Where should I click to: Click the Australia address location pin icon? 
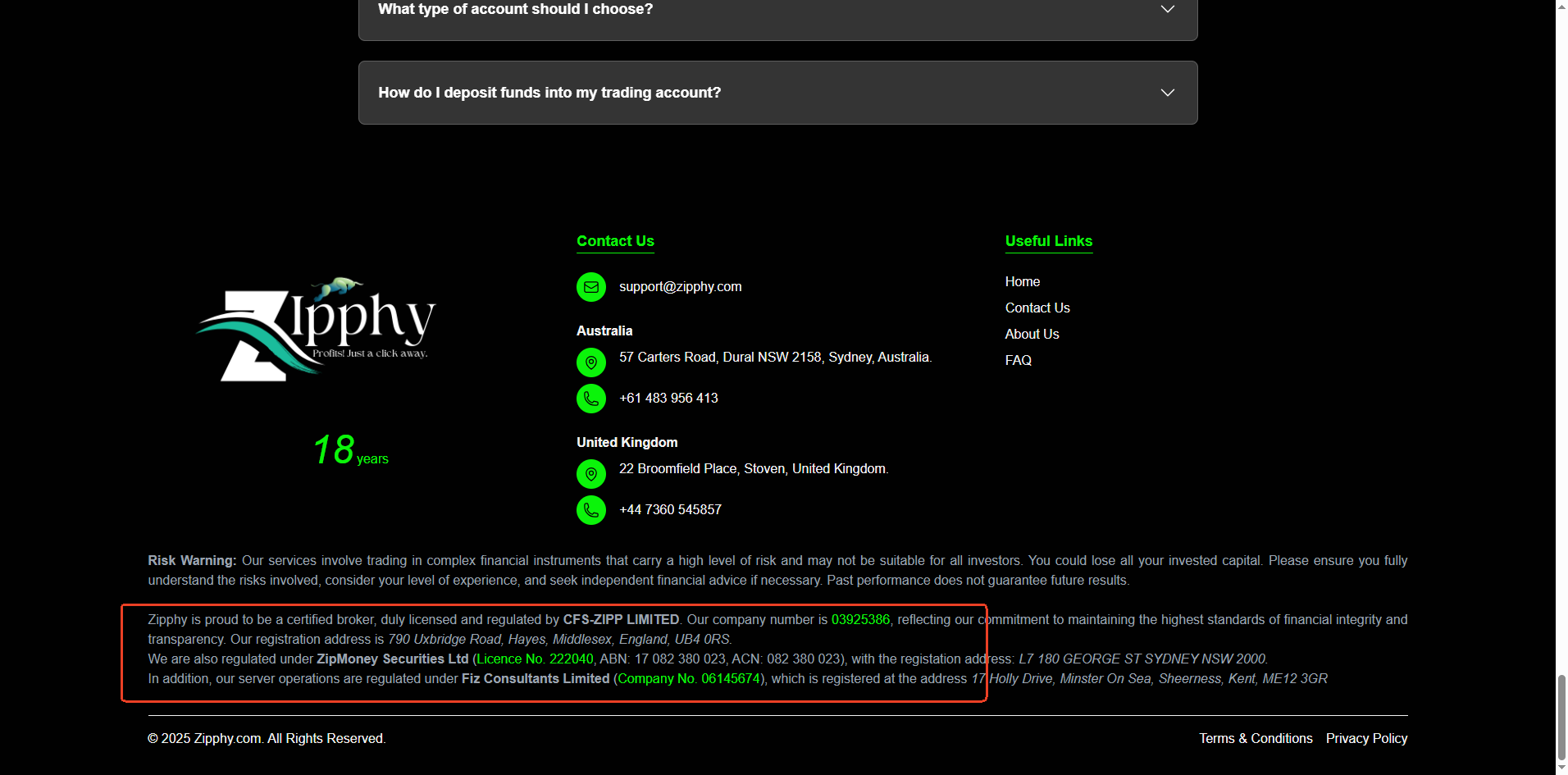pos(591,362)
